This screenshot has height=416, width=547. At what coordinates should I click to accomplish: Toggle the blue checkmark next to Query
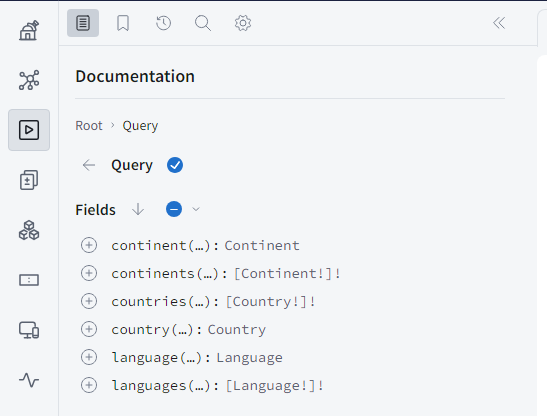coord(175,165)
